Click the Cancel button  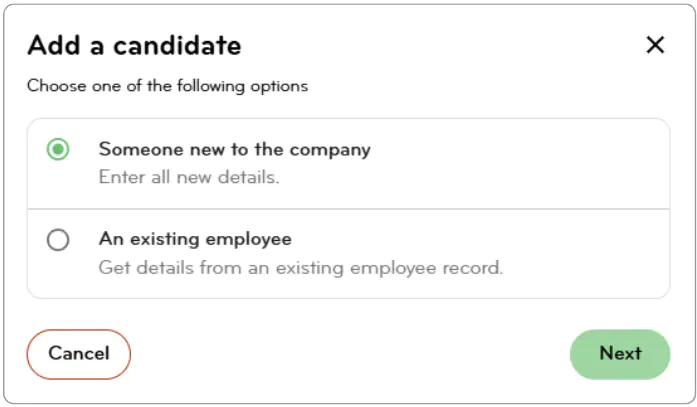pyautogui.click(x=79, y=353)
